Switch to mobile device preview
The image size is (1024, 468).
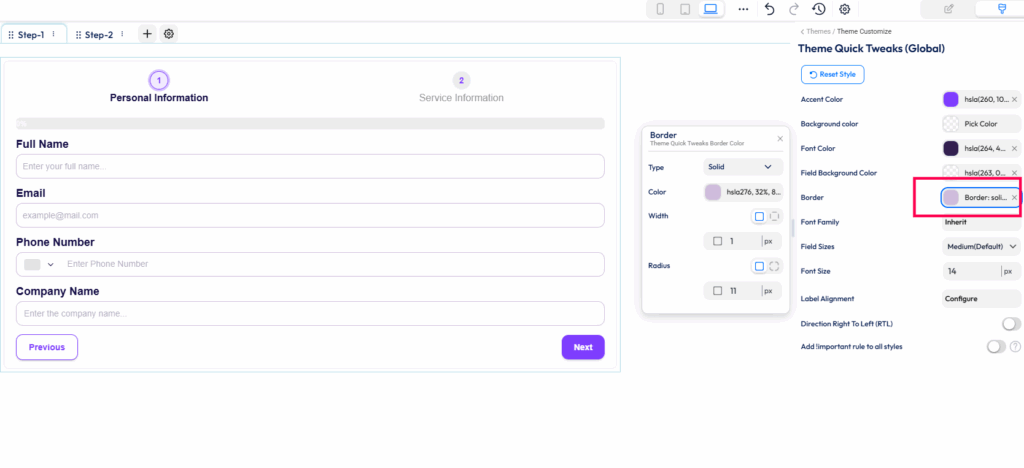tap(660, 9)
